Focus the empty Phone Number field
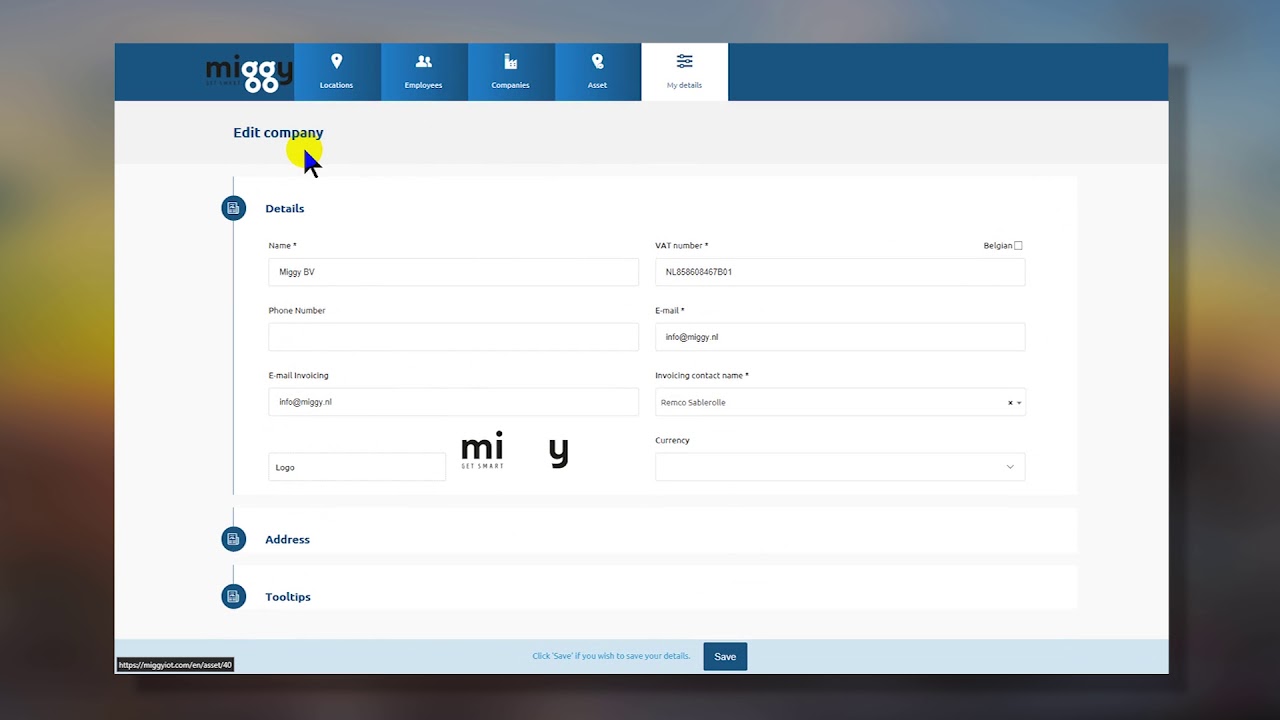The width and height of the screenshot is (1280, 720). pyautogui.click(x=453, y=337)
